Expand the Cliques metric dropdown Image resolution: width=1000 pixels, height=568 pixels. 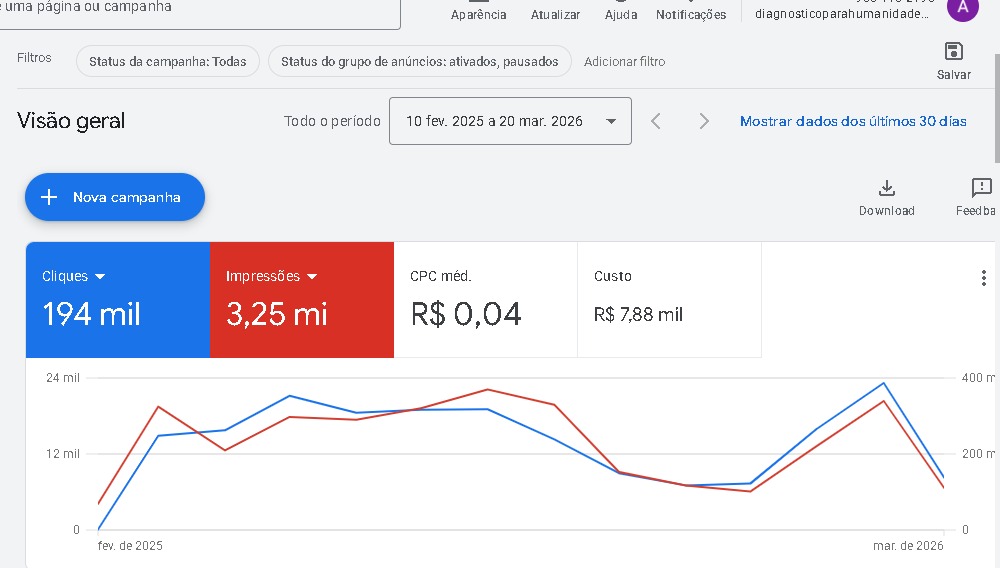coord(100,277)
